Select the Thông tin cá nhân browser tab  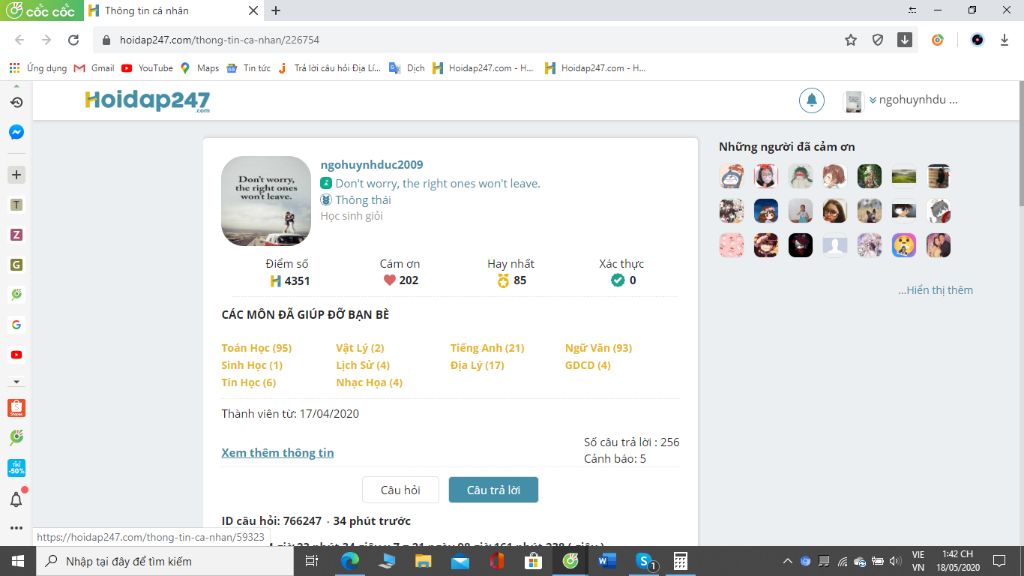pos(173,10)
